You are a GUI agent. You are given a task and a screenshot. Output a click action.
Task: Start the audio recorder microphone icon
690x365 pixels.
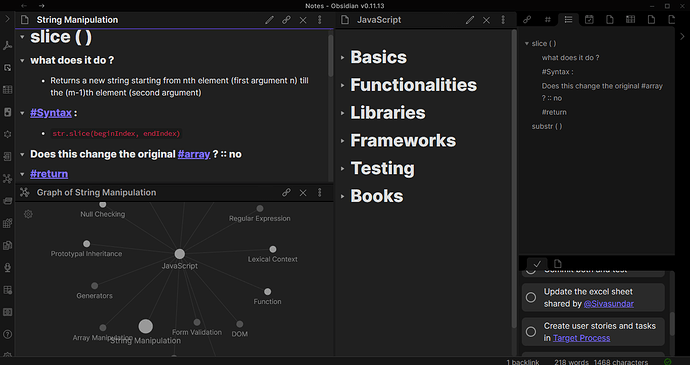(x=7, y=267)
